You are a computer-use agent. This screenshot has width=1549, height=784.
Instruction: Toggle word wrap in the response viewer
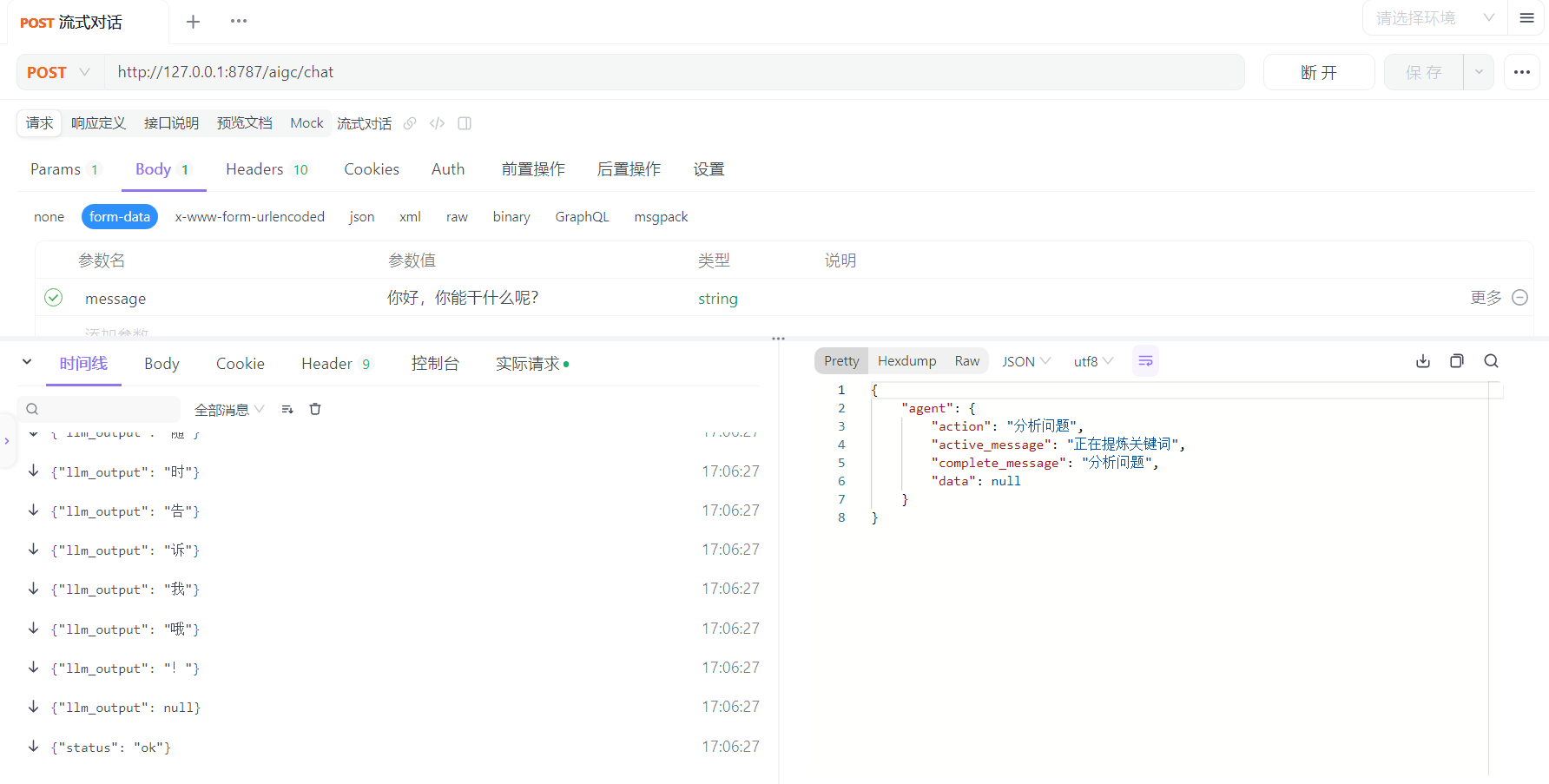[x=1145, y=361]
